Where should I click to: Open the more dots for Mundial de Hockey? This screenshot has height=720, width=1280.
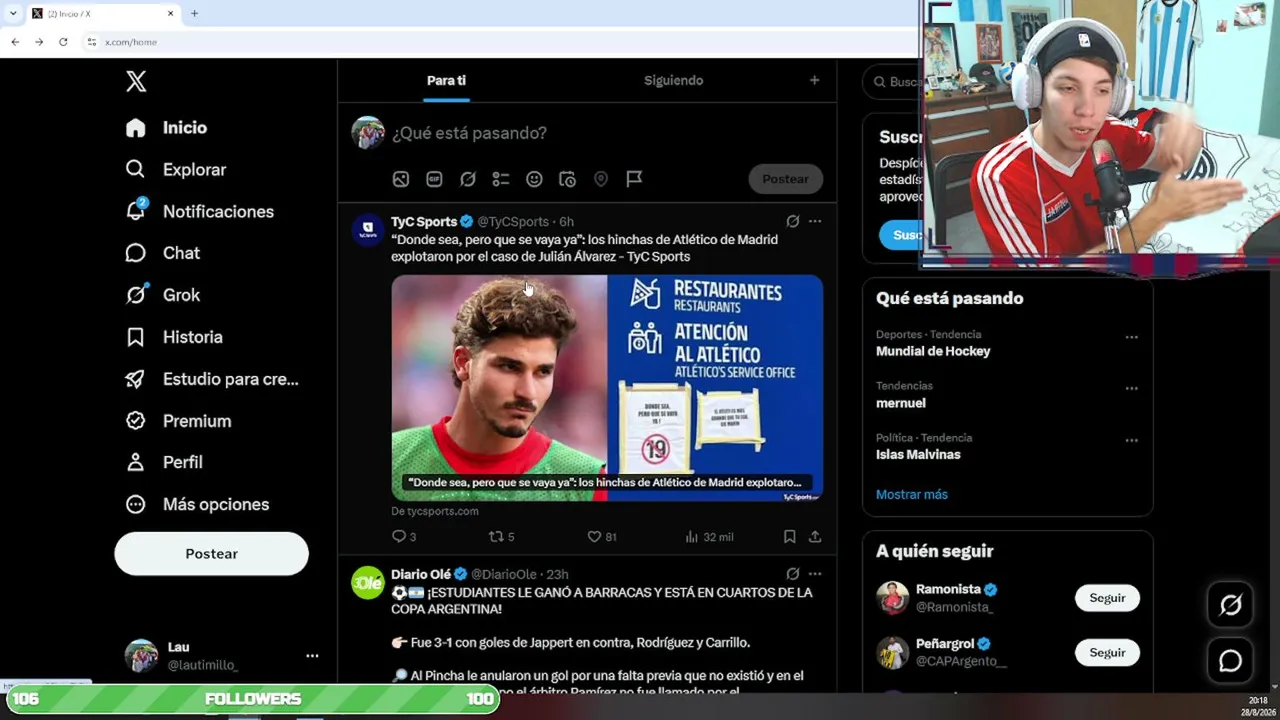[x=1132, y=338]
